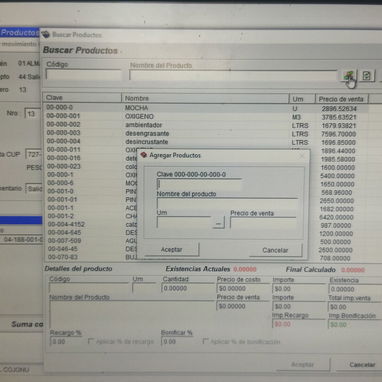The height and width of the screenshot is (382, 382).
Task: Click the Existencias Actuales value 0.00000
Action: pyautogui.click(x=245, y=269)
